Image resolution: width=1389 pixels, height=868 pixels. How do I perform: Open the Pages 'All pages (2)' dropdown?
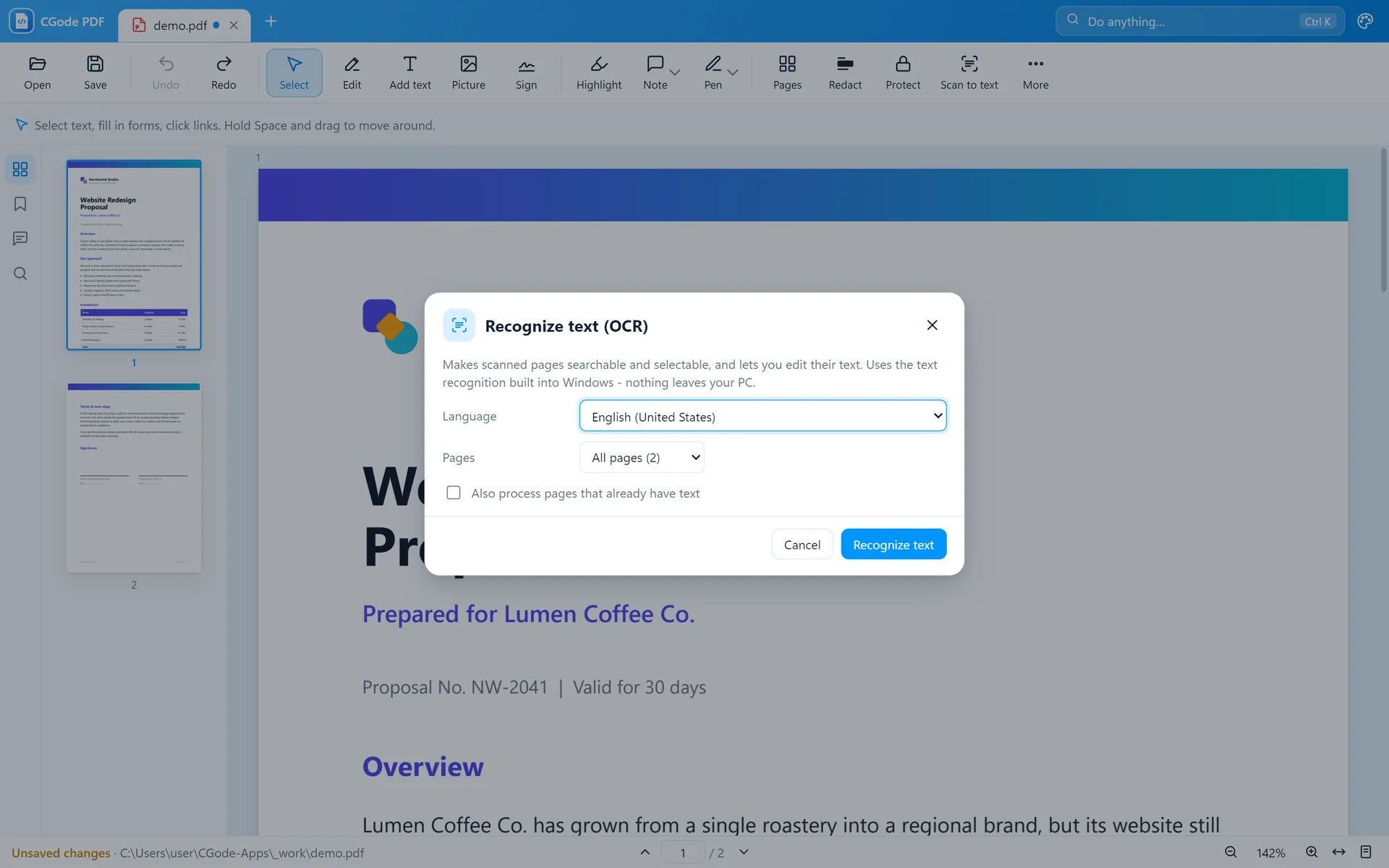(642, 457)
